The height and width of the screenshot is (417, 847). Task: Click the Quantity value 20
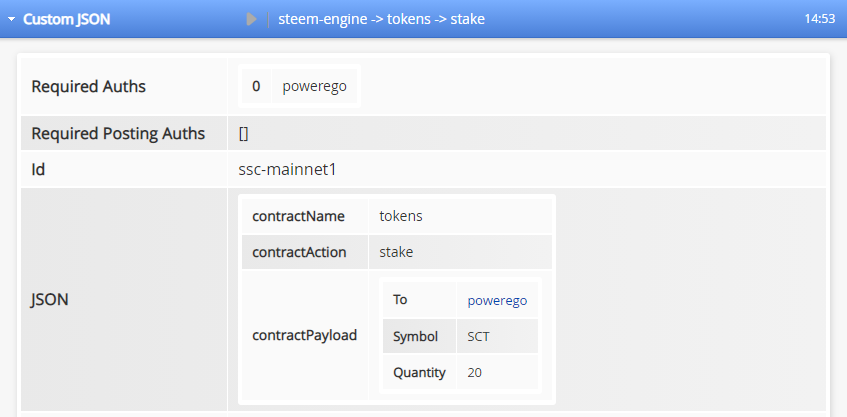coord(474,372)
